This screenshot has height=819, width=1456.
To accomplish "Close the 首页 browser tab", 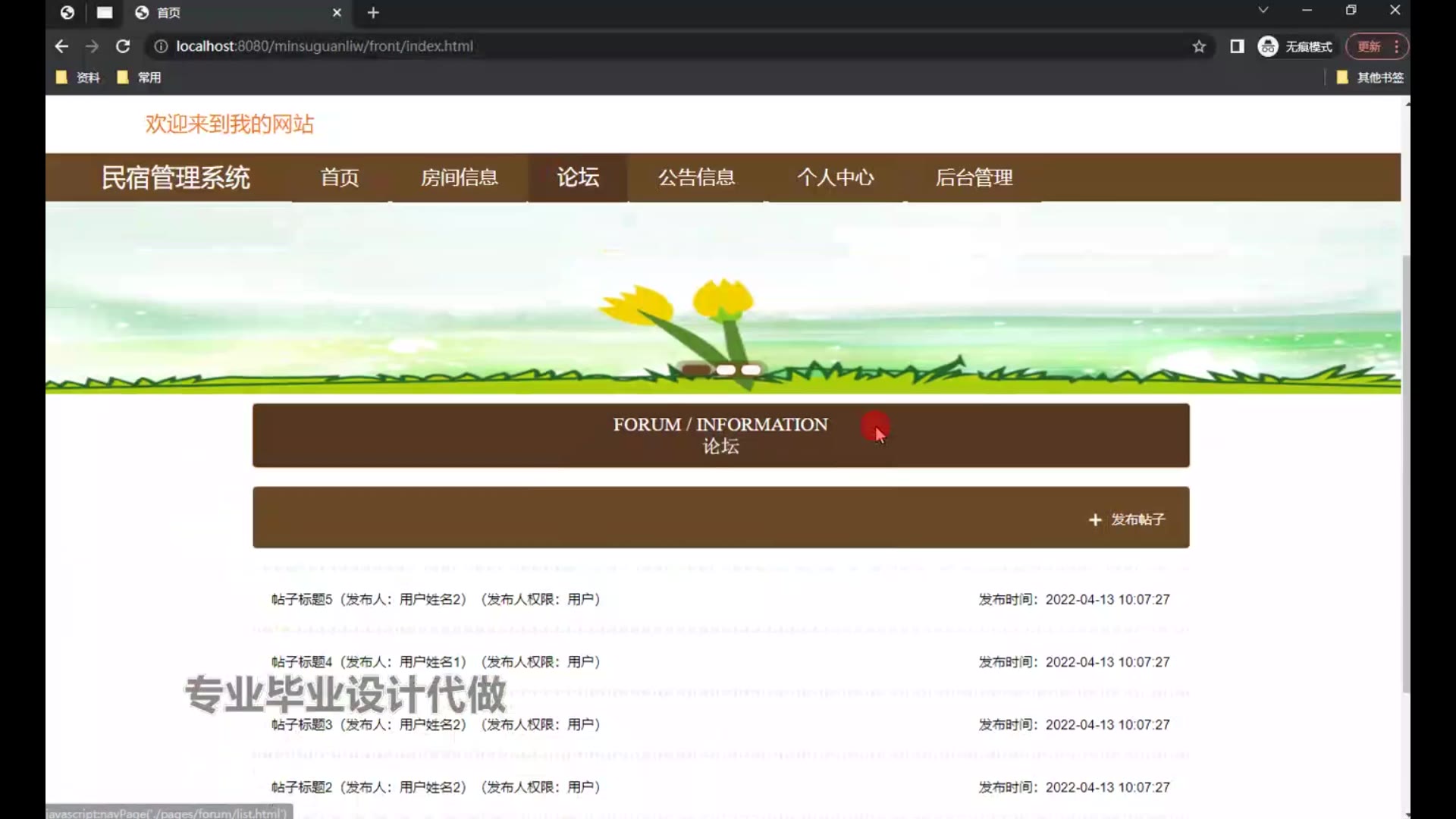I will point(337,12).
